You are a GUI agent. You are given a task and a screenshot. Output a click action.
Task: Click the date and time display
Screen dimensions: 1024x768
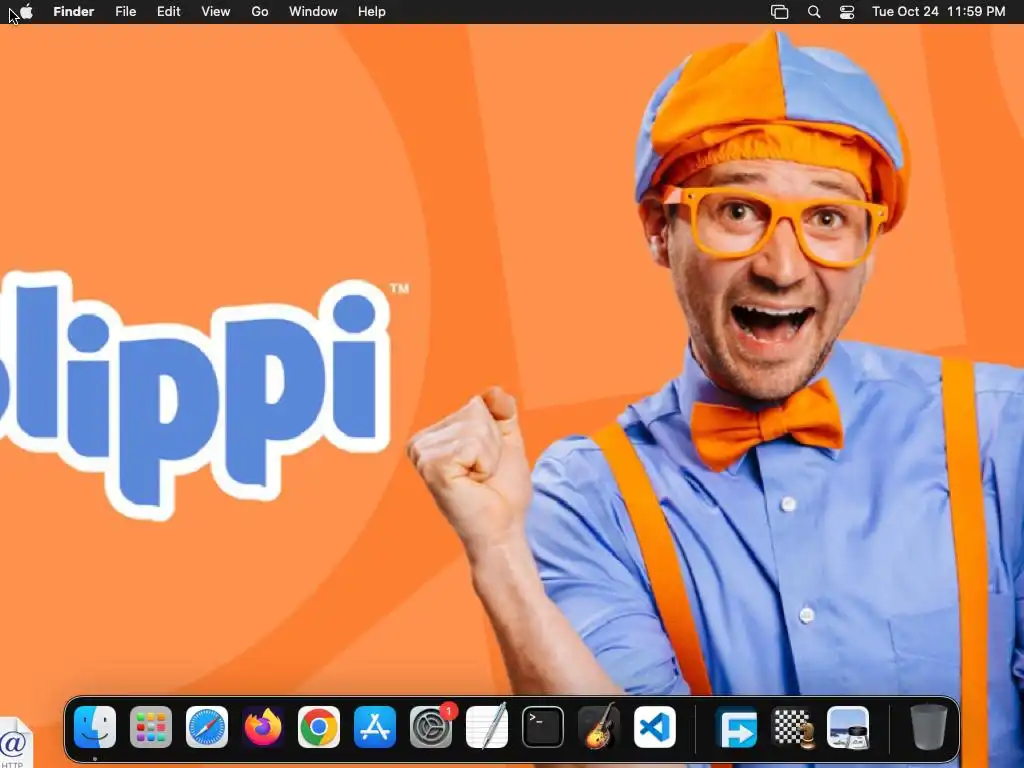click(938, 12)
